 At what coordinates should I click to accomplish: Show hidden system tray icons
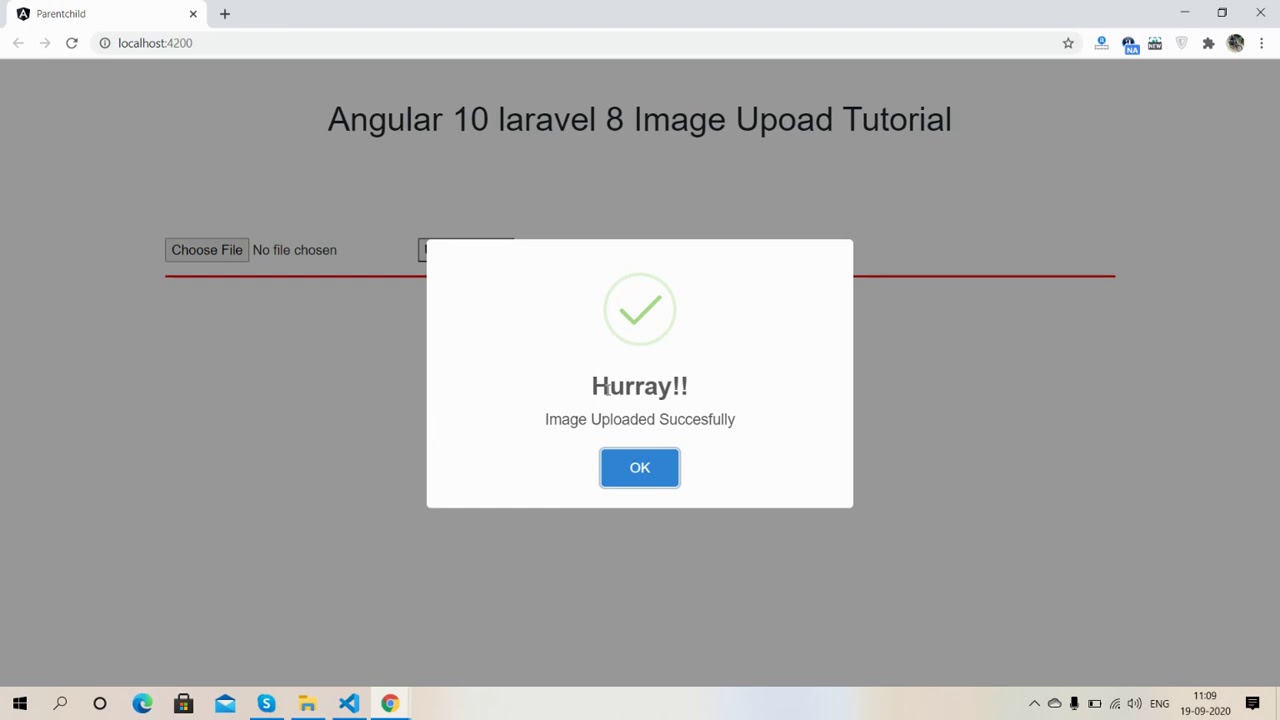click(1034, 704)
